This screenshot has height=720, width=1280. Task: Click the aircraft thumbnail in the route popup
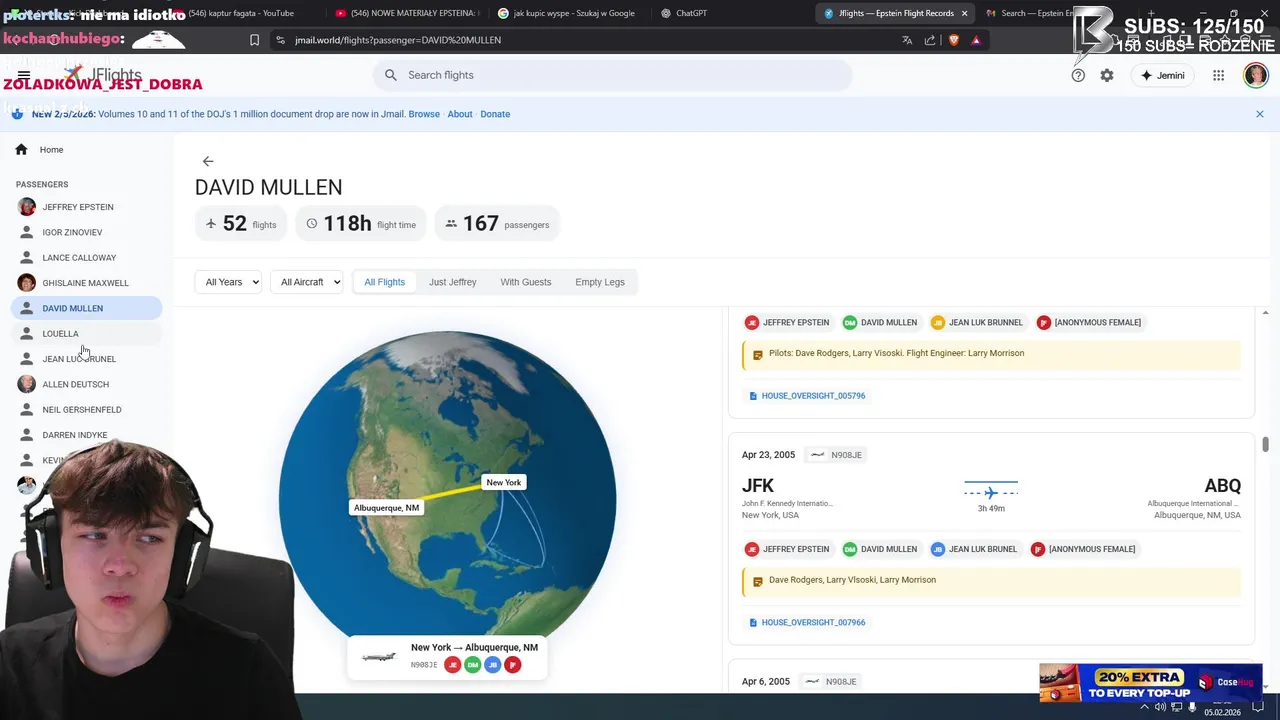[379, 656]
